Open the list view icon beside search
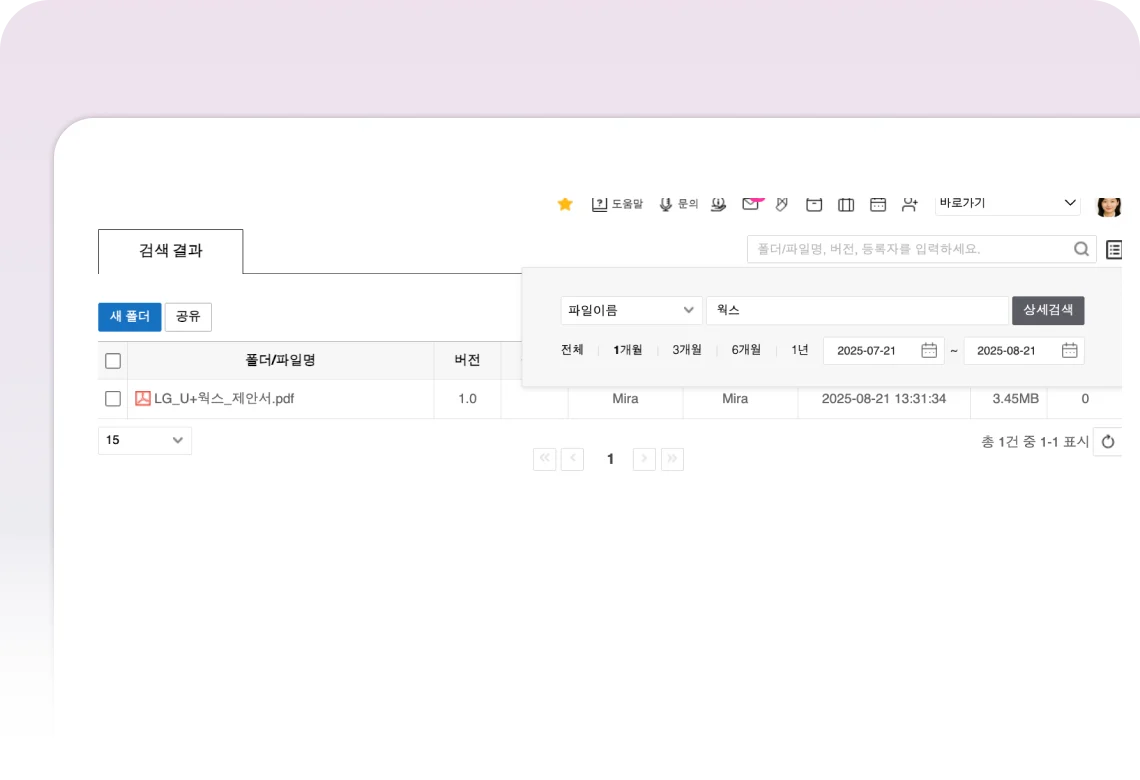Viewport: 1140px width, 780px height. [1114, 249]
